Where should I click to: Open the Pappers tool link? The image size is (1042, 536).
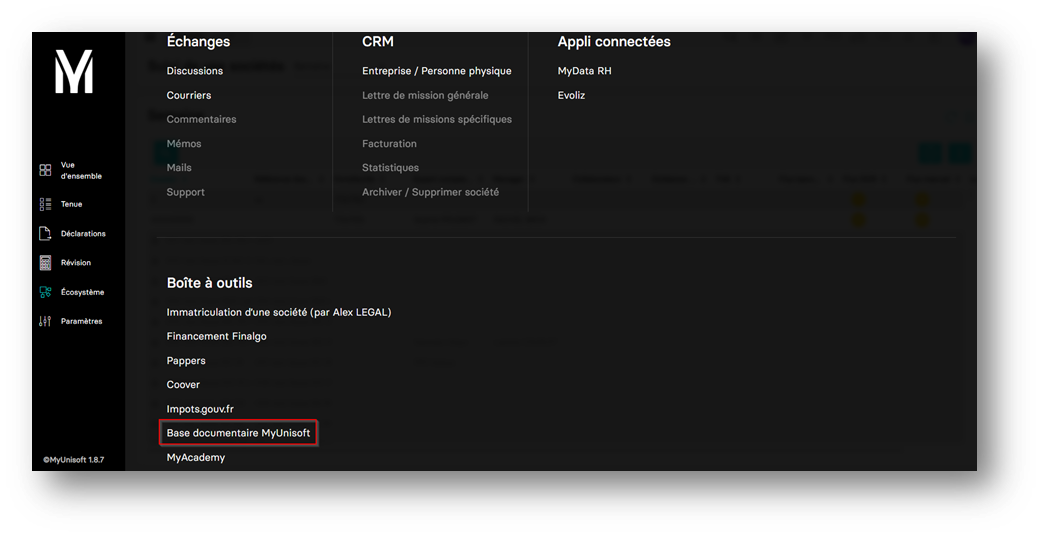click(x=186, y=361)
